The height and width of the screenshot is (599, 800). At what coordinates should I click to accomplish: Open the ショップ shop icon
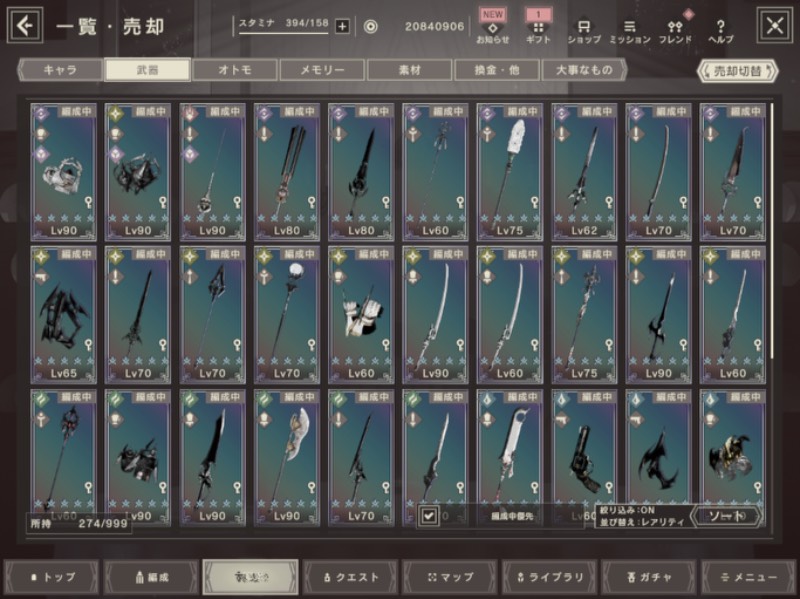[x=584, y=32]
